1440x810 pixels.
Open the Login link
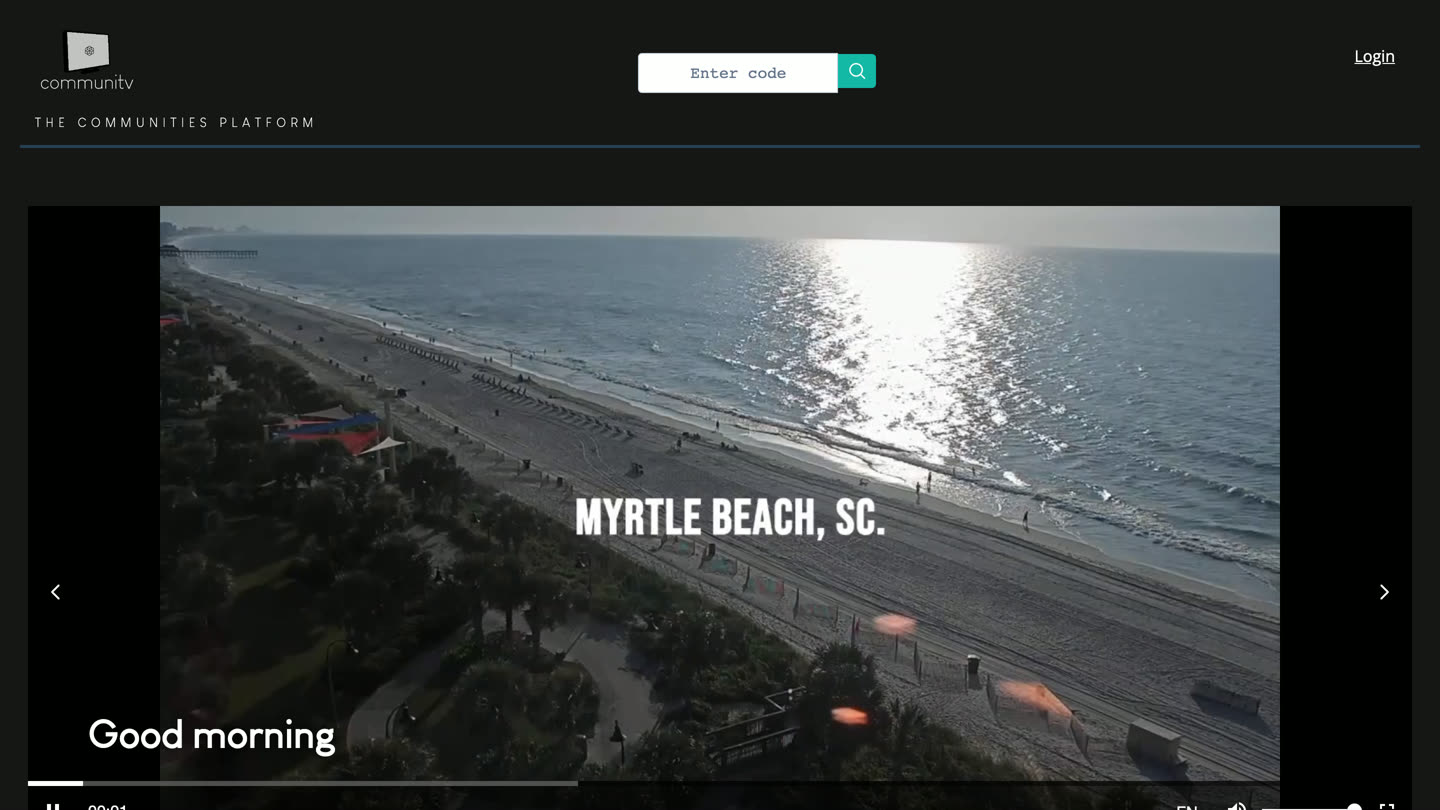pyautogui.click(x=1374, y=56)
